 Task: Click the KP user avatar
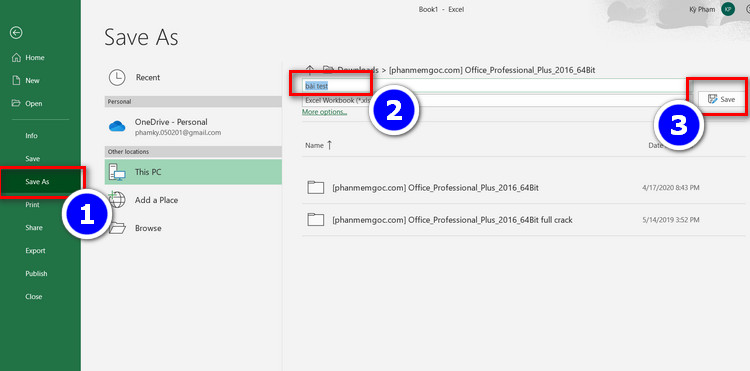728,9
